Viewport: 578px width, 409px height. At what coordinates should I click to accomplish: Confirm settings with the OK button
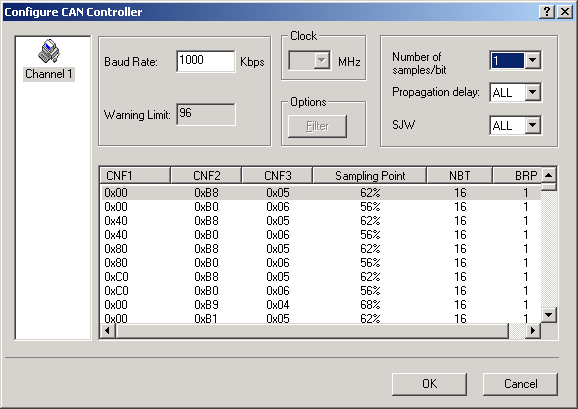pos(429,384)
